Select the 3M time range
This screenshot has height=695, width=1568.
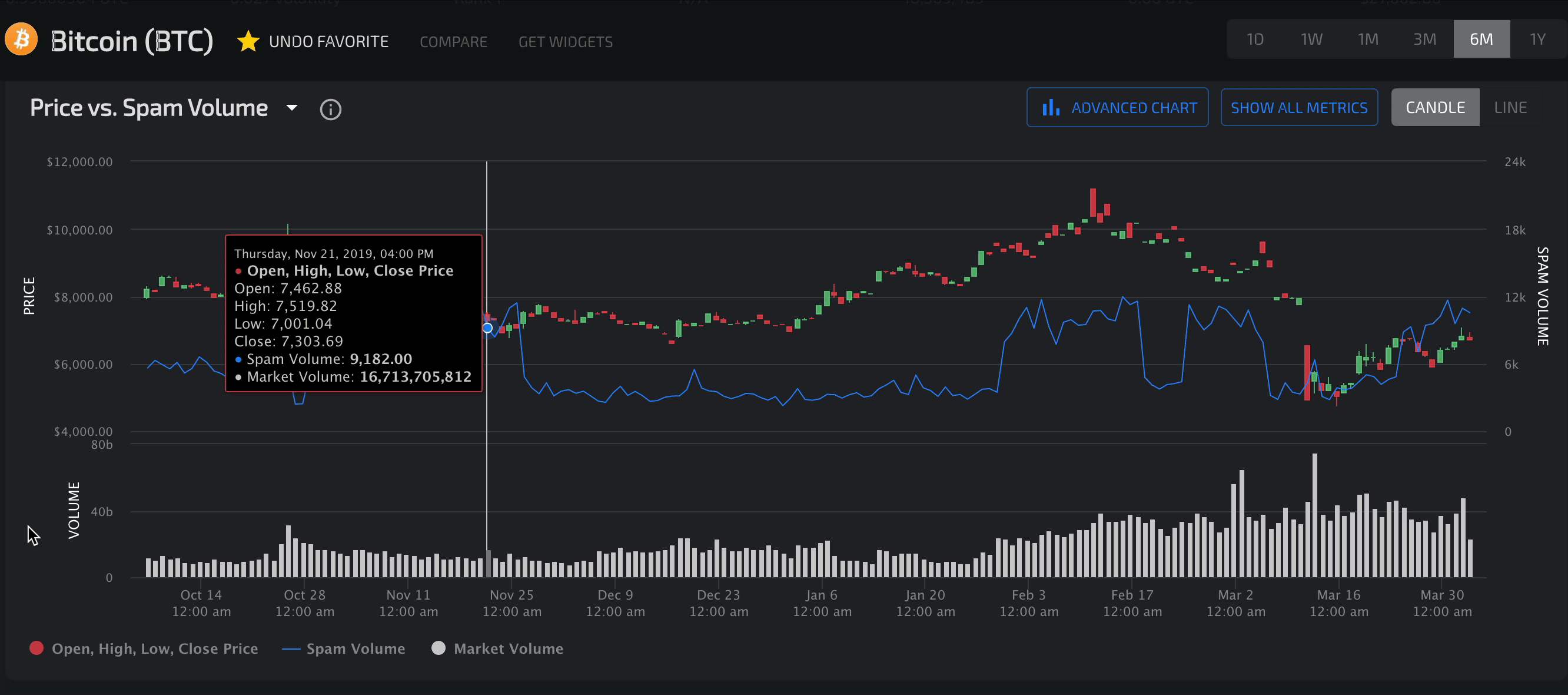1425,39
